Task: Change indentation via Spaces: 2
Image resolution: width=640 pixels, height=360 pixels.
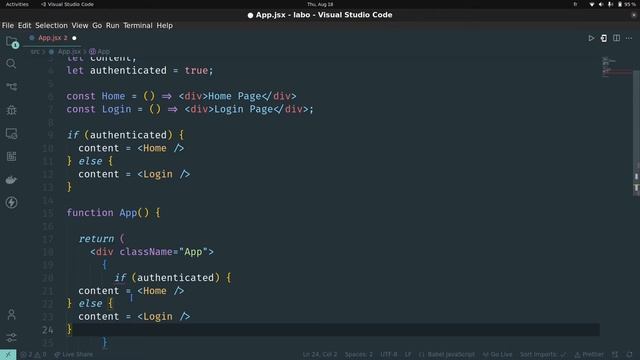Action: click(x=359, y=355)
